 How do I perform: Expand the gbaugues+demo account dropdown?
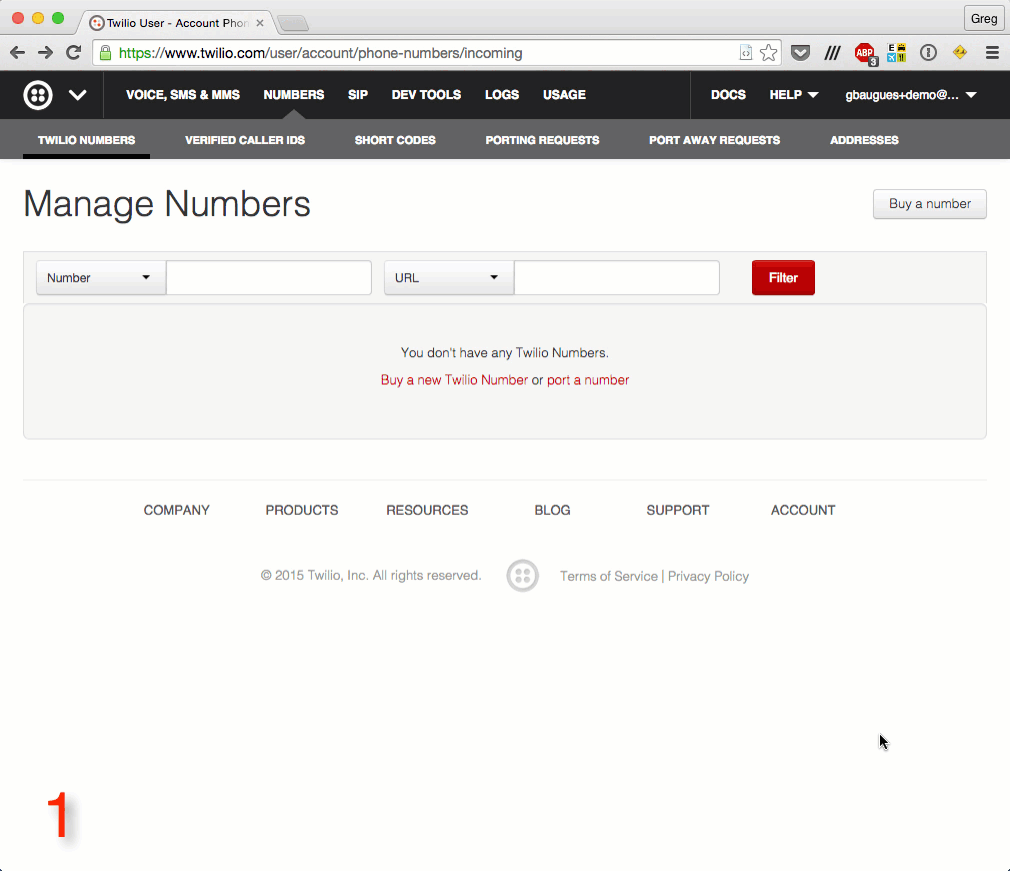click(911, 95)
